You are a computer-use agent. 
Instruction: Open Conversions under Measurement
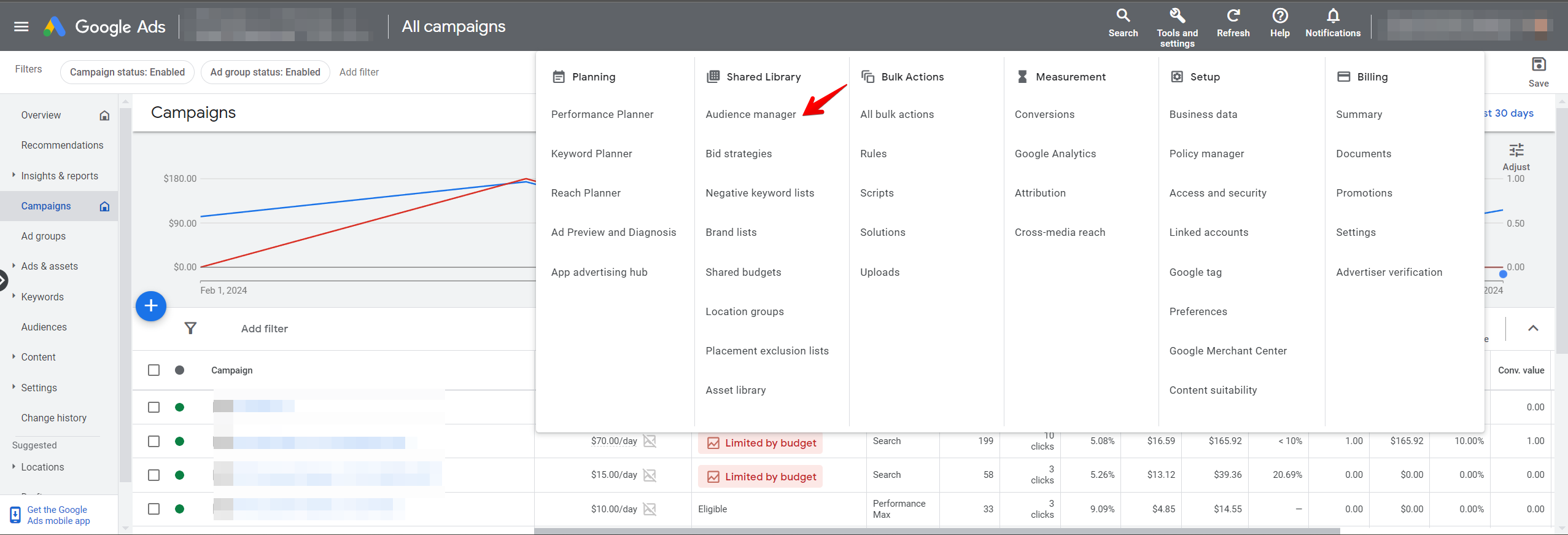(x=1044, y=114)
